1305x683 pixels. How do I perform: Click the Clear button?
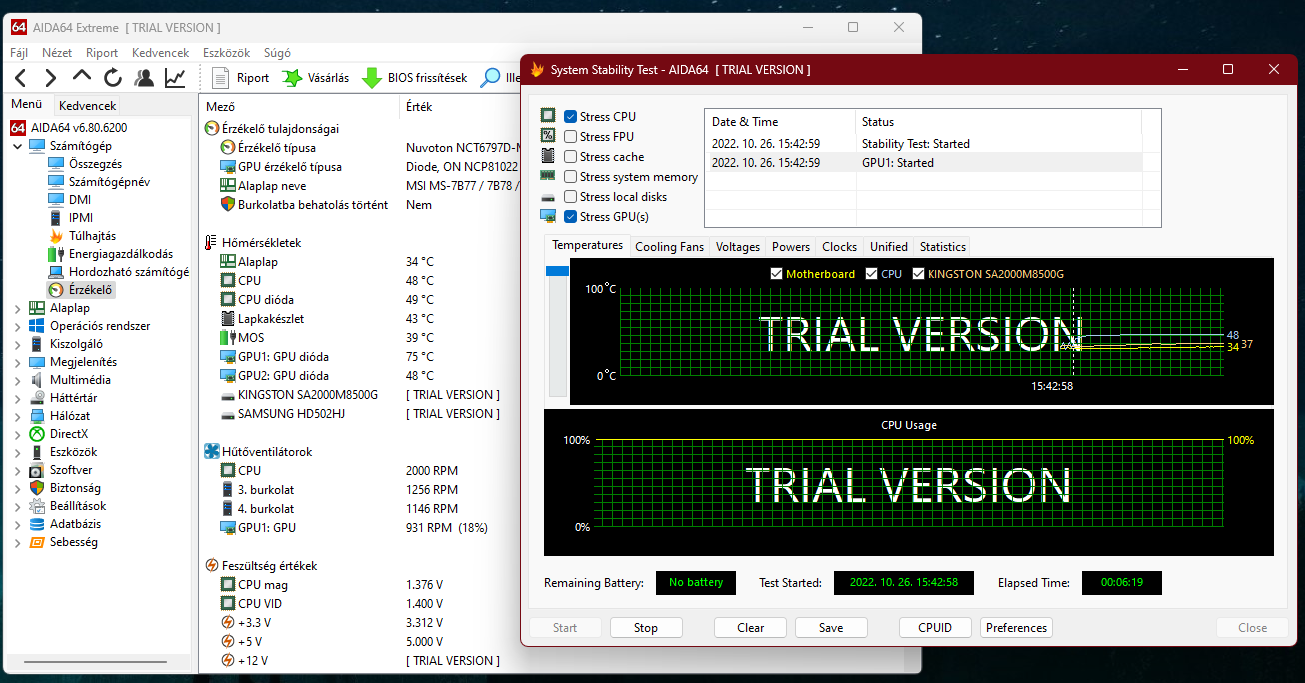[751, 628]
